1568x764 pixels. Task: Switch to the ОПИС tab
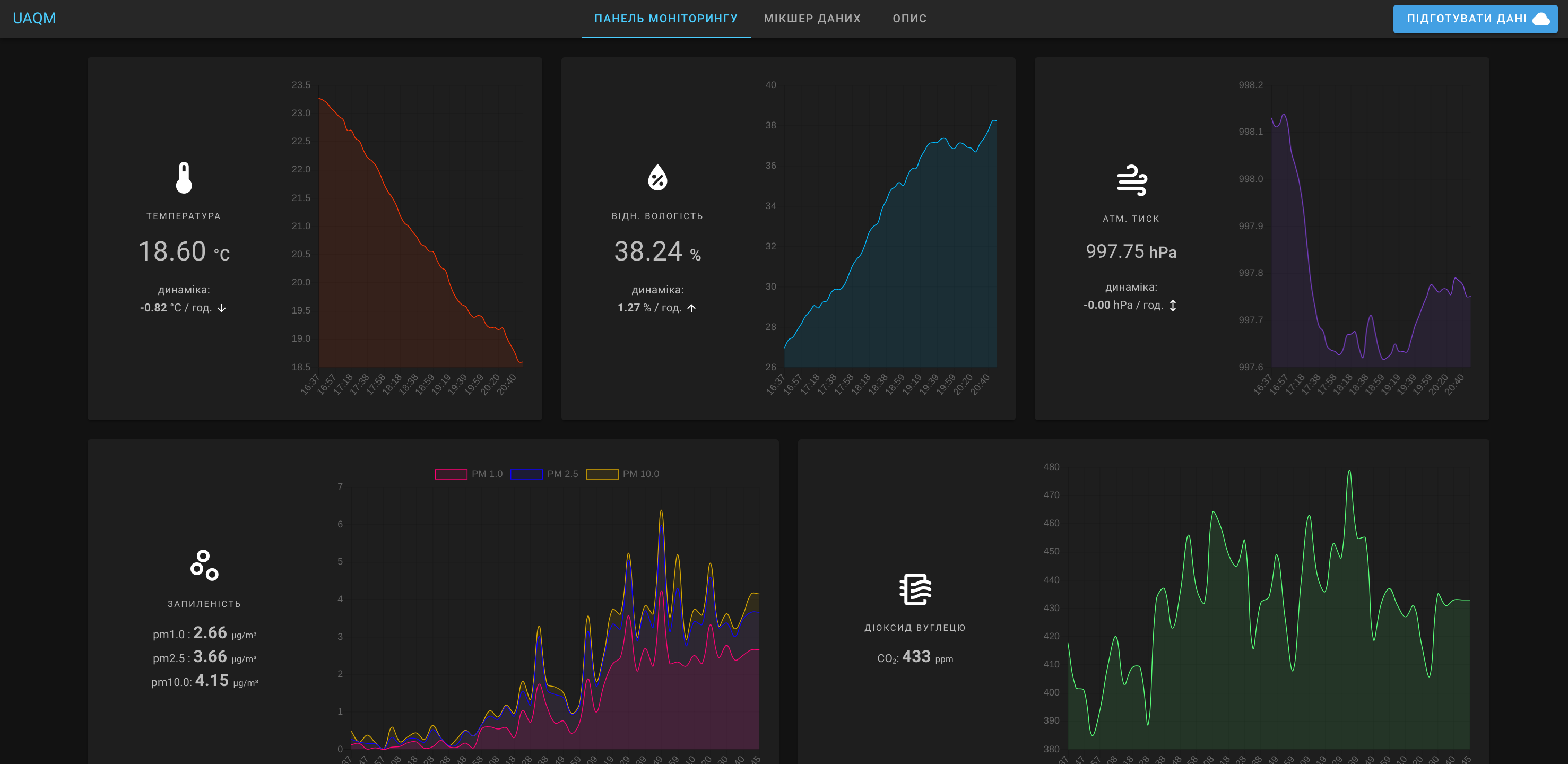(909, 18)
